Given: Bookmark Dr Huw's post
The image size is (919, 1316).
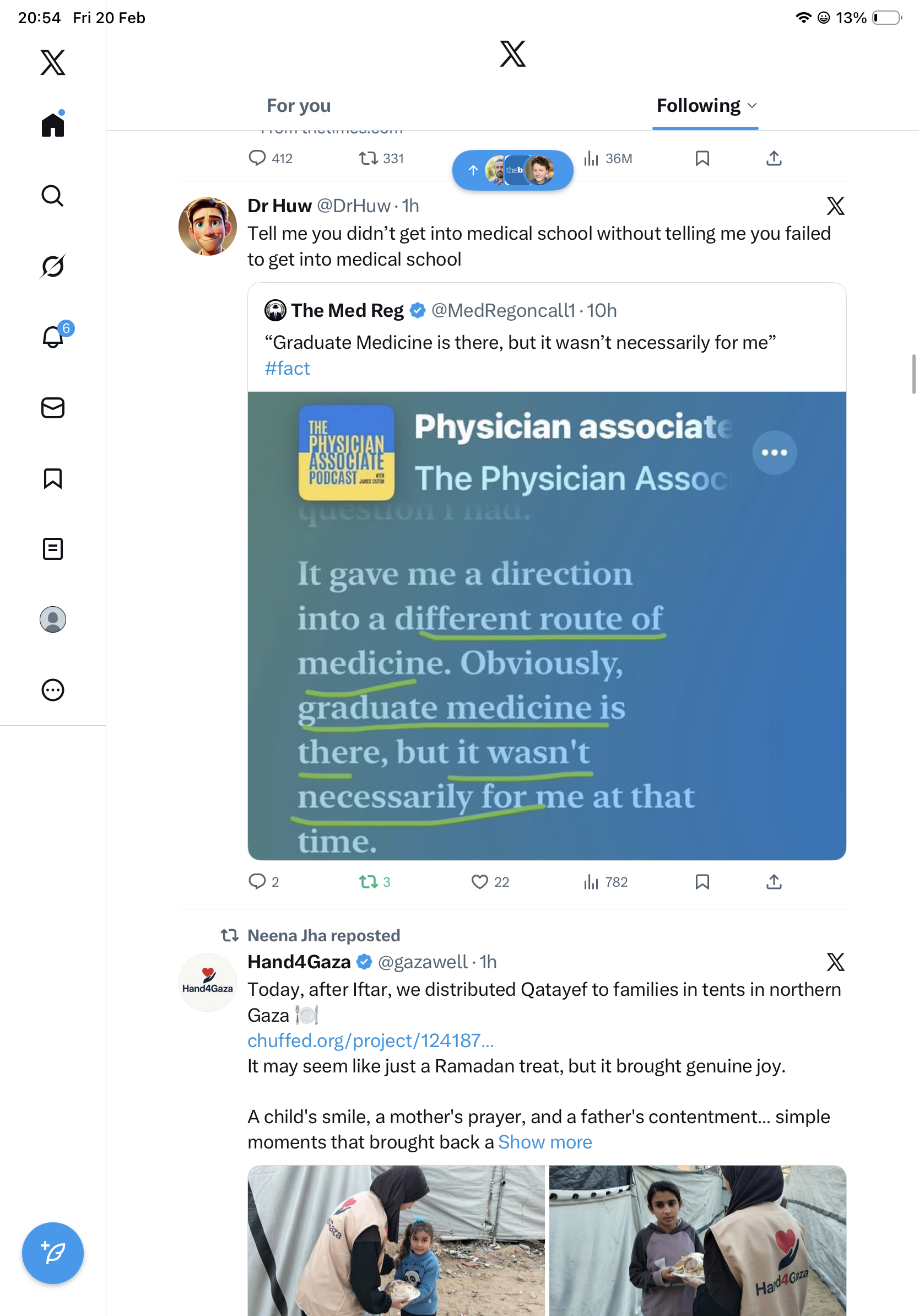Looking at the screenshot, I should pos(702,882).
